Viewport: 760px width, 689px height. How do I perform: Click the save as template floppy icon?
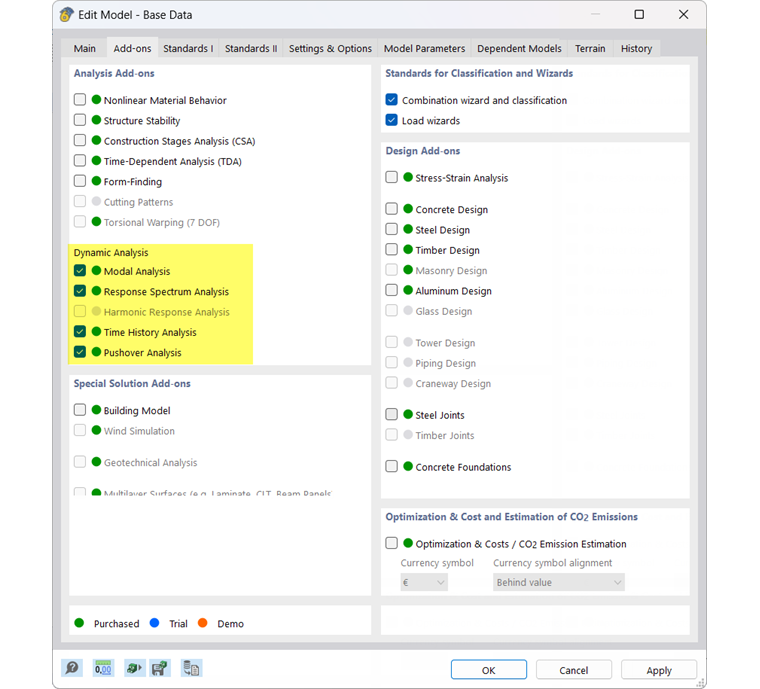(x=160, y=668)
